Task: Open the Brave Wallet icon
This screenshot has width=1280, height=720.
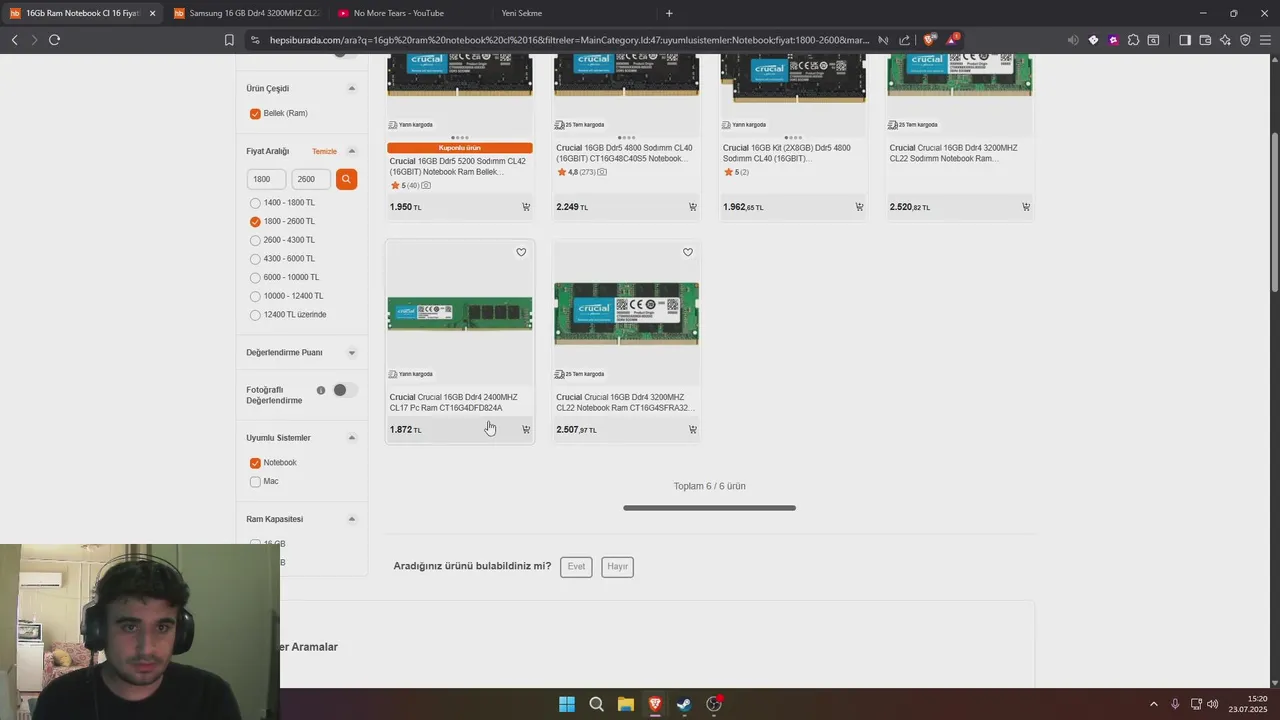Action: (x=1205, y=40)
